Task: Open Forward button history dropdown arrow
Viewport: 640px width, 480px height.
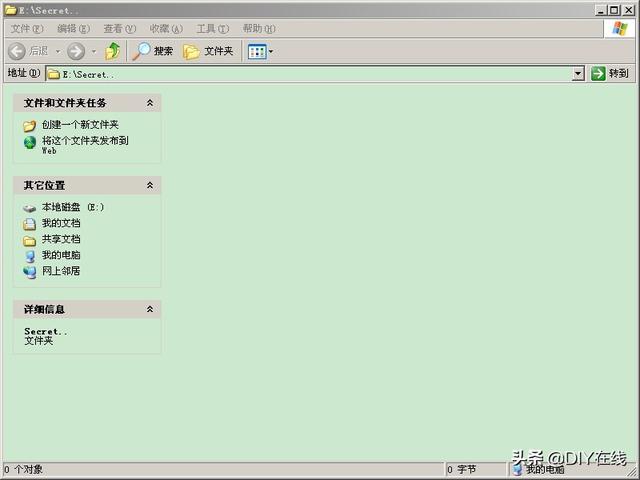Action: [x=94, y=51]
